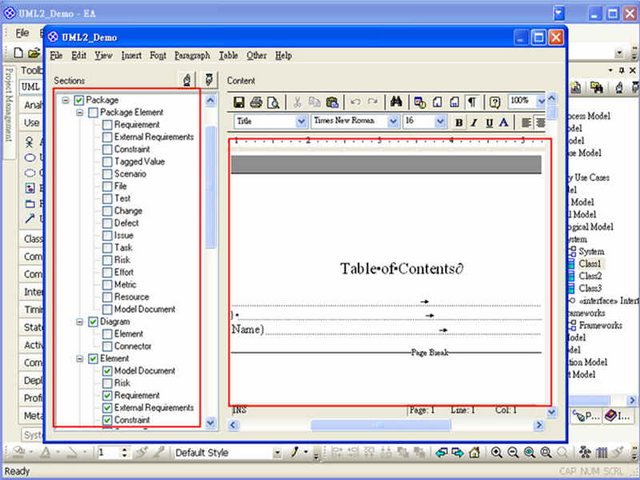Screen dimensions: 640x480
Task: Select Class2 in EA project browser
Action: 590,276
